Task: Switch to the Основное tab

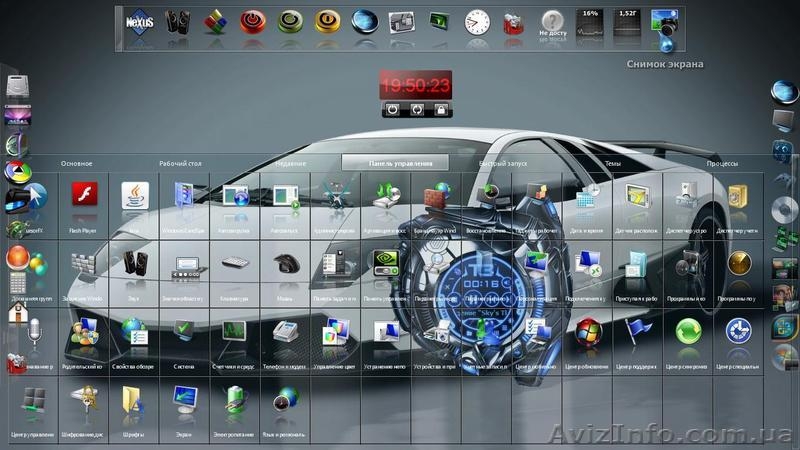Action: [x=77, y=163]
